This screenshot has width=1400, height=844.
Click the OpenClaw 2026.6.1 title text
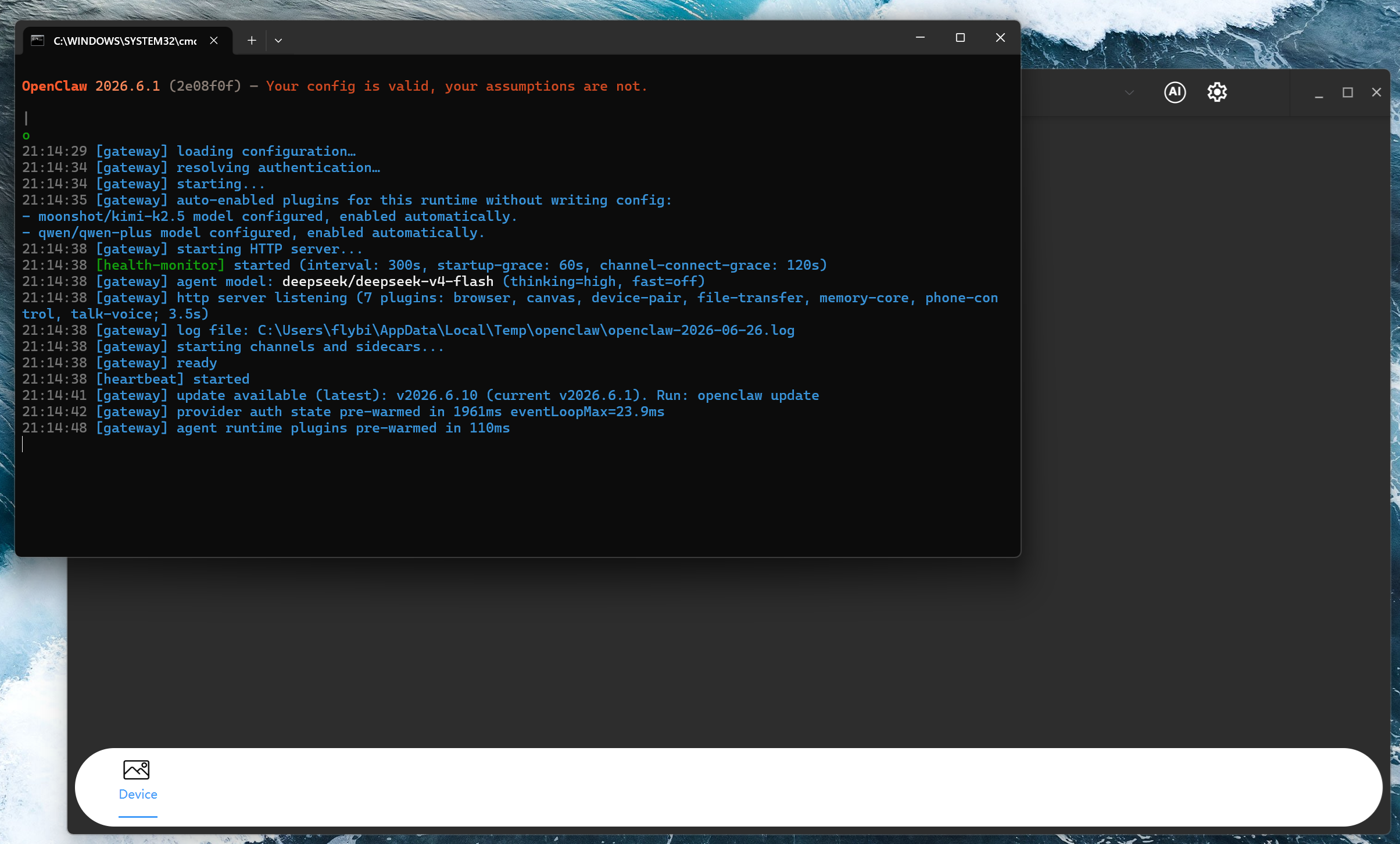(91, 86)
